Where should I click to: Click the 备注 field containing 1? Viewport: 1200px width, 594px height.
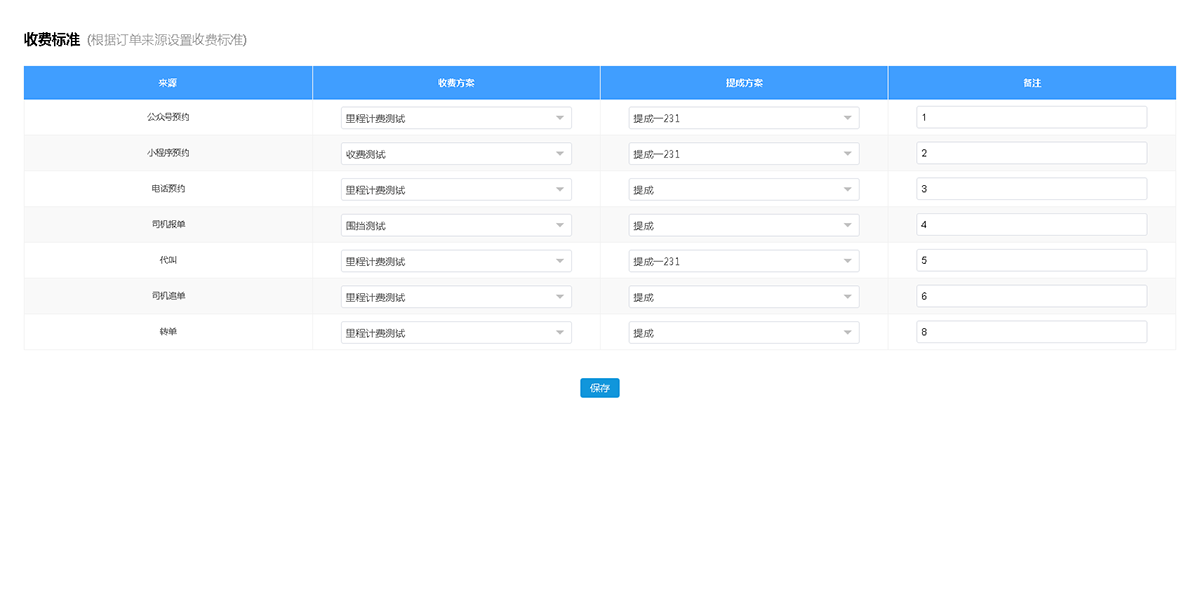pyautogui.click(x=1031, y=118)
